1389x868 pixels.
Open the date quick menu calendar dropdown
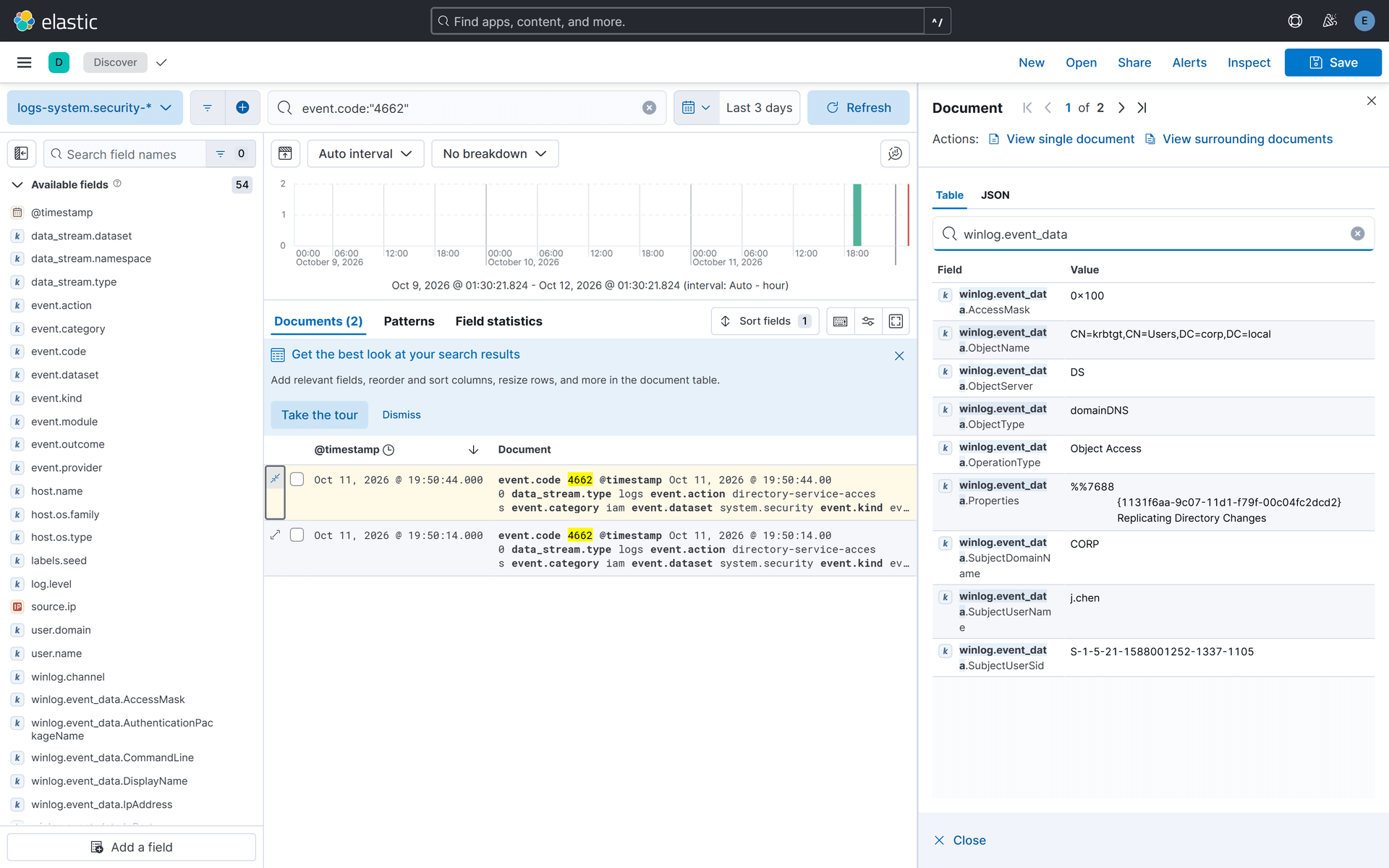click(x=696, y=108)
